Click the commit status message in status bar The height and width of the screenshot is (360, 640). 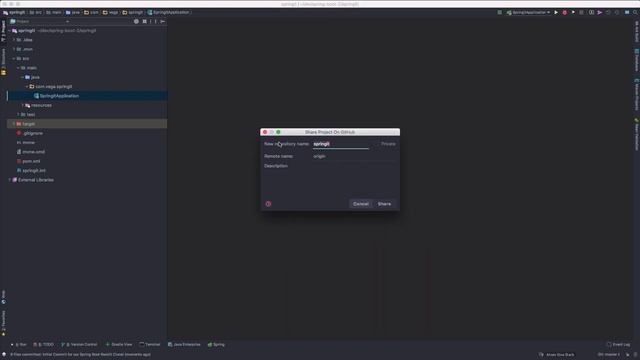(80, 354)
